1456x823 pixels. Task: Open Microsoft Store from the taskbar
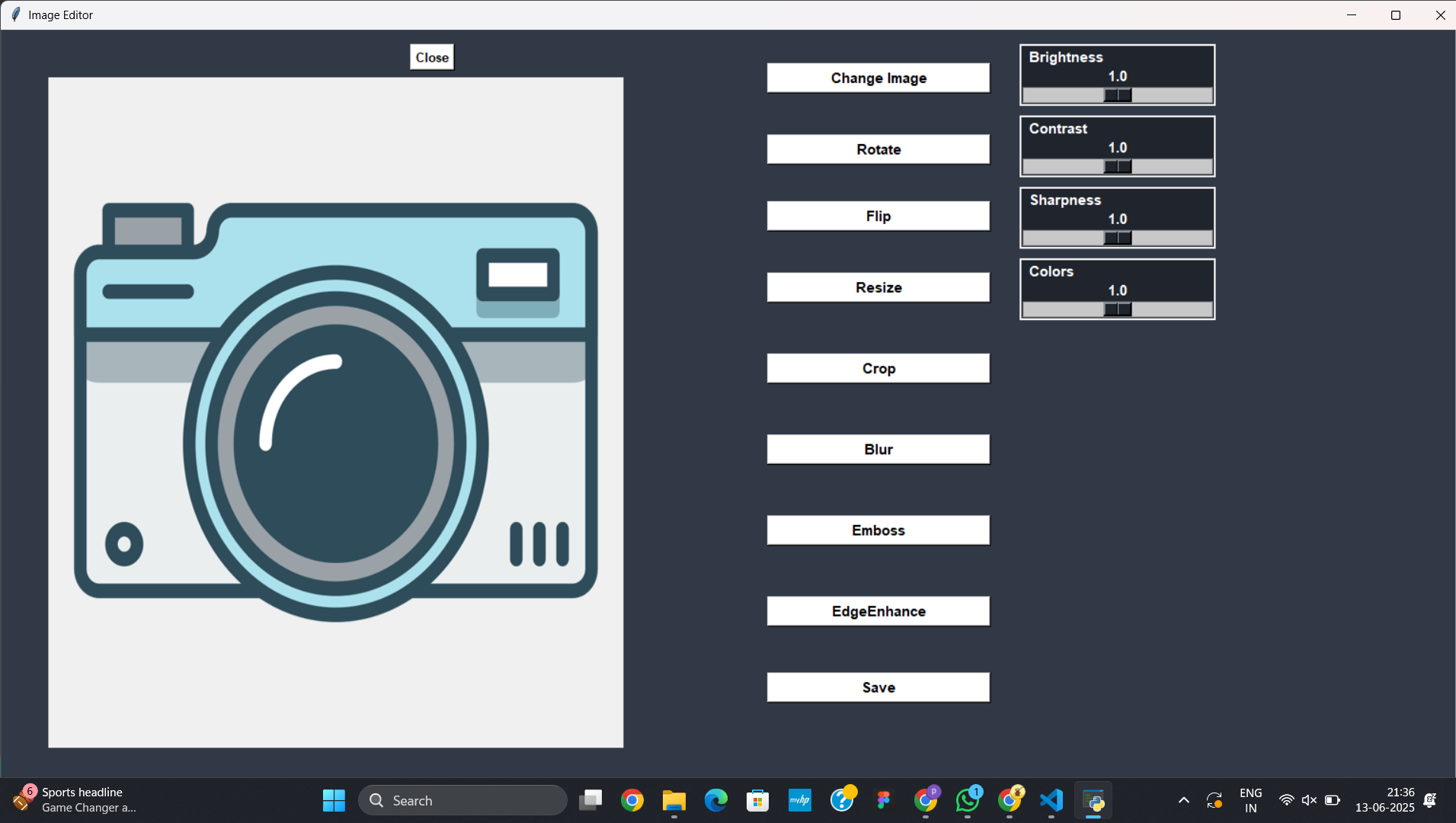click(x=757, y=800)
